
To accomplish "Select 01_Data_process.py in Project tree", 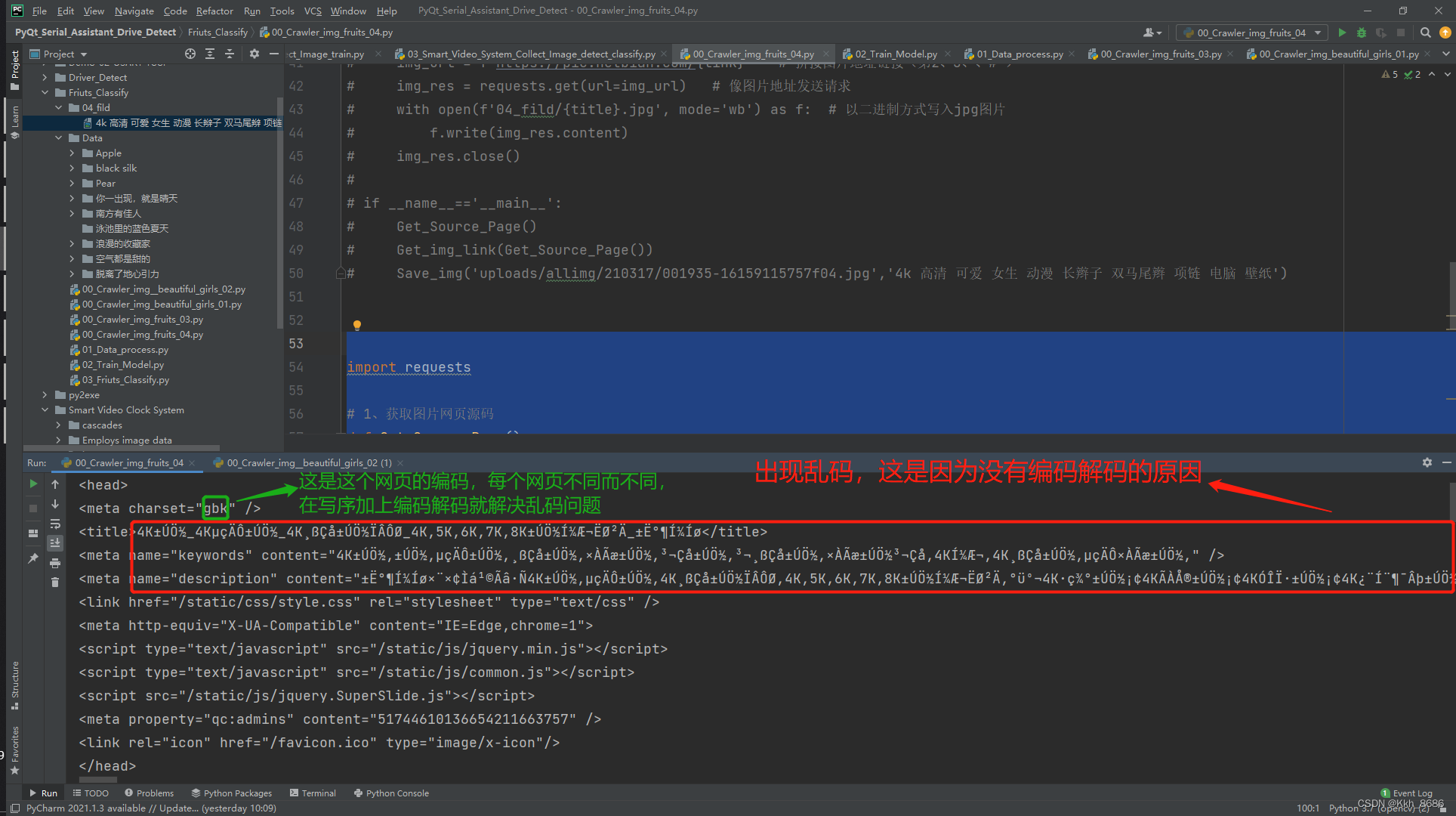I will [x=125, y=349].
